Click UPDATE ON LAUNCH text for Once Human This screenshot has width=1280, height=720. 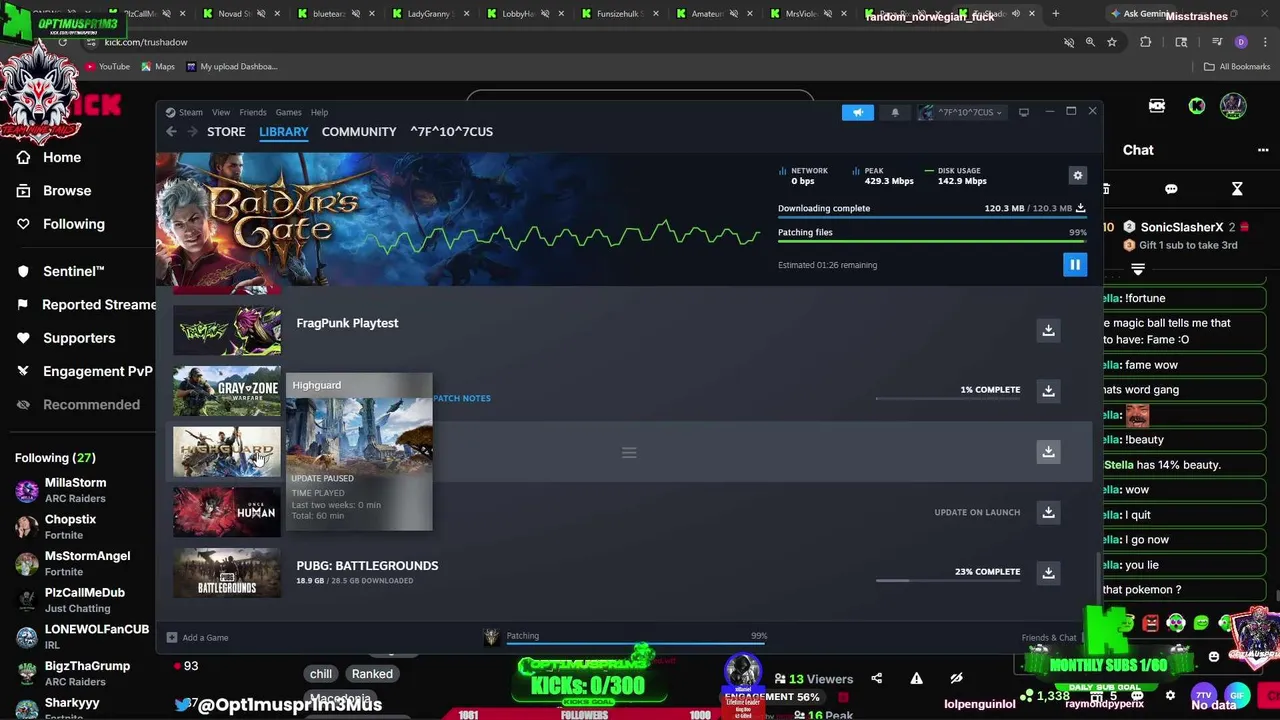tap(977, 512)
